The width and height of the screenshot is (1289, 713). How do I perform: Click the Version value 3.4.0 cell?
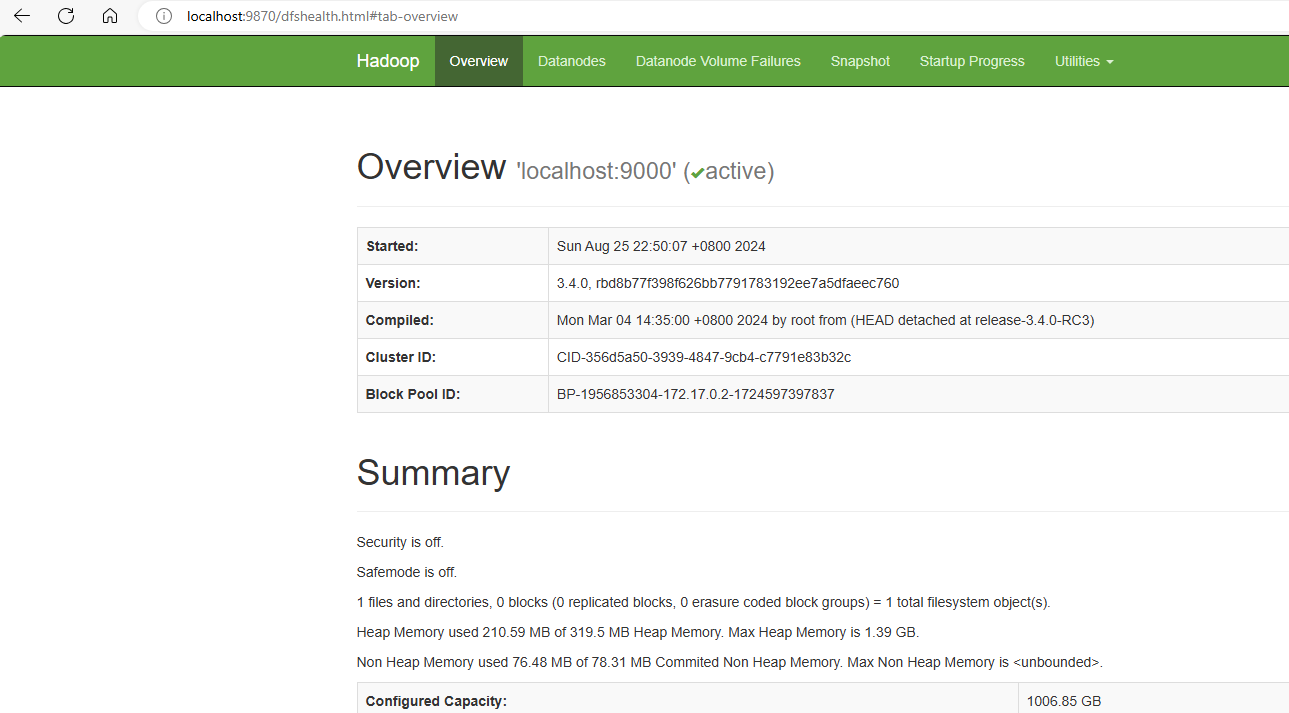pyautogui.click(x=727, y=283)
